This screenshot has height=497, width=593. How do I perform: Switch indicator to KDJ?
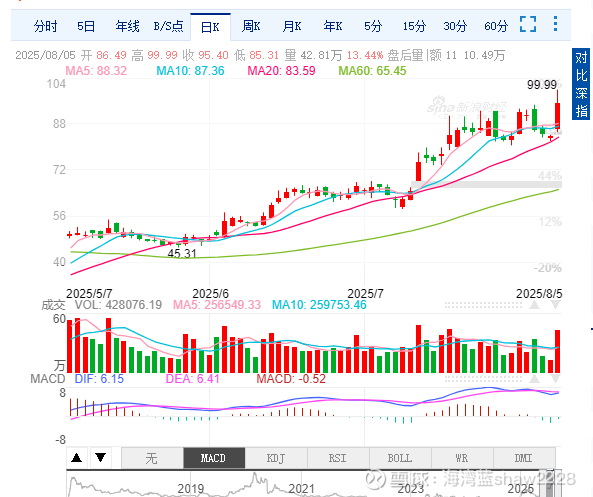click(x=276, y=458)
